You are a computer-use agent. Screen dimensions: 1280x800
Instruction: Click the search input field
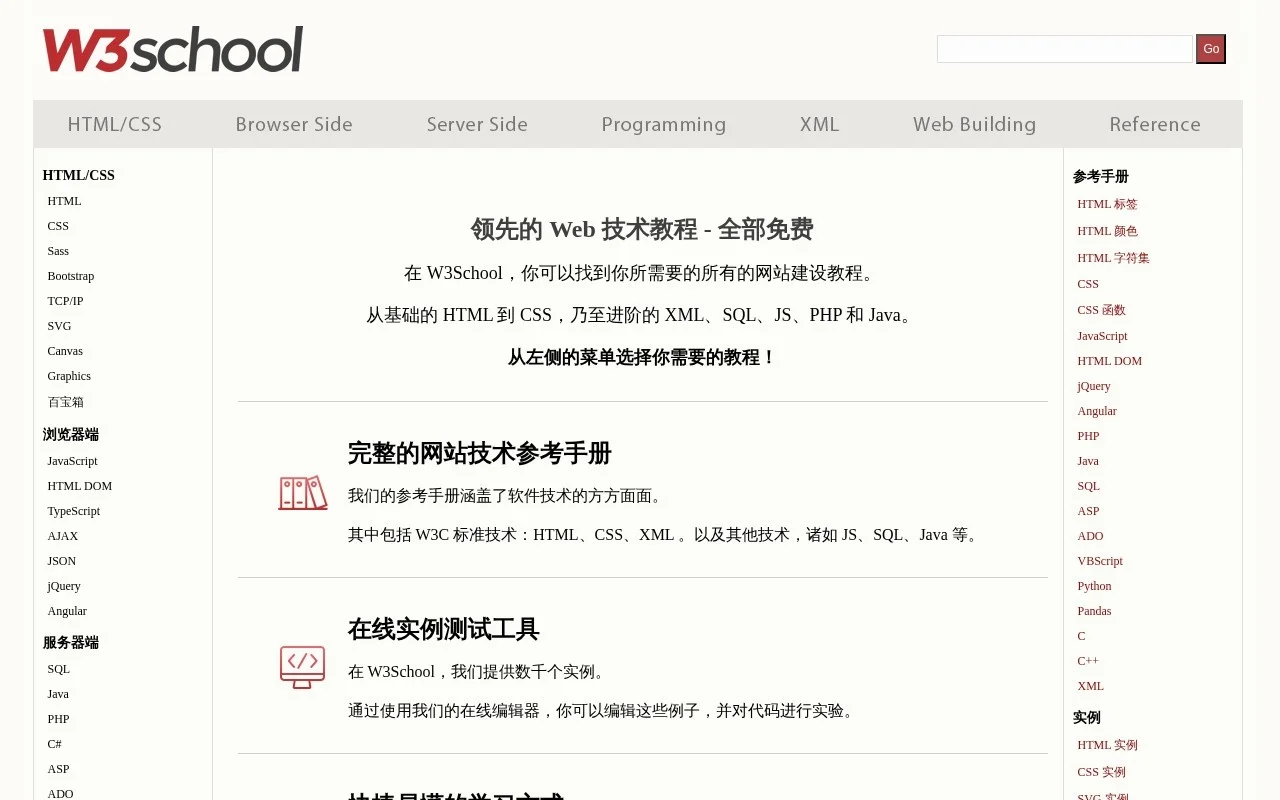tap(1064, 48)
